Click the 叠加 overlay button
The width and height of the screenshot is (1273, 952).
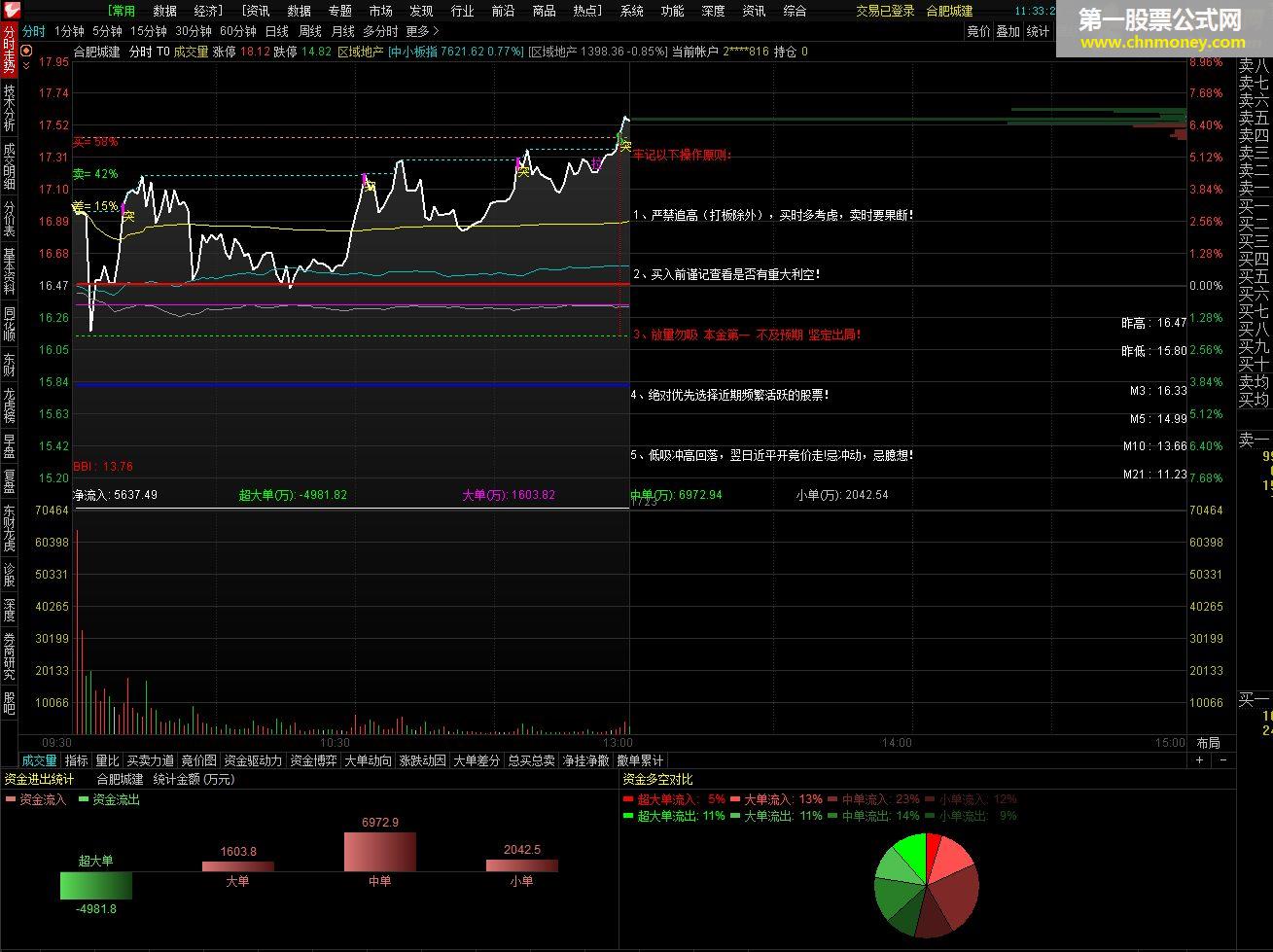click(x=1008, y=31)
